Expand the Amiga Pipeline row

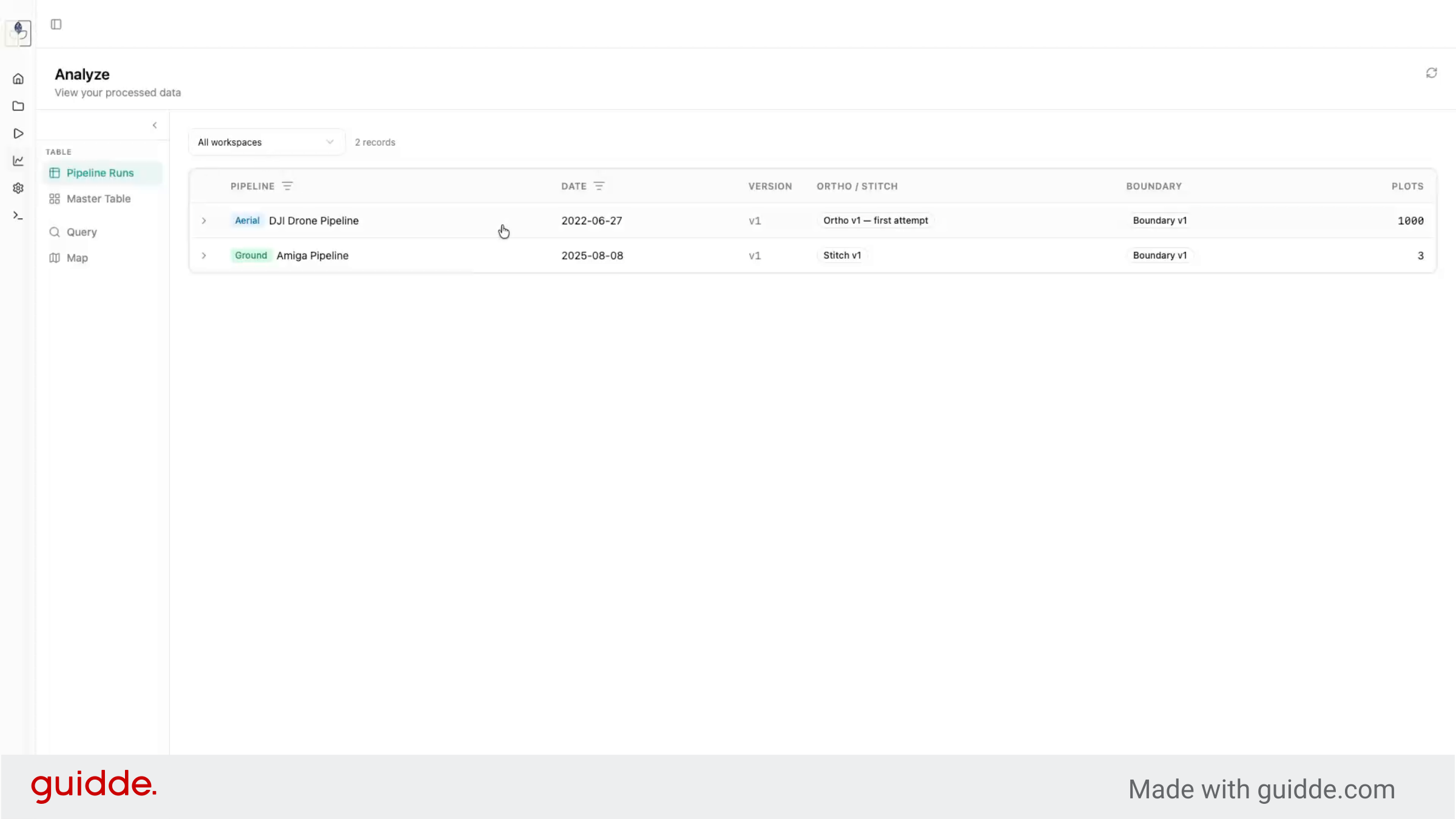pyautogui.click(x=204, y=255)
